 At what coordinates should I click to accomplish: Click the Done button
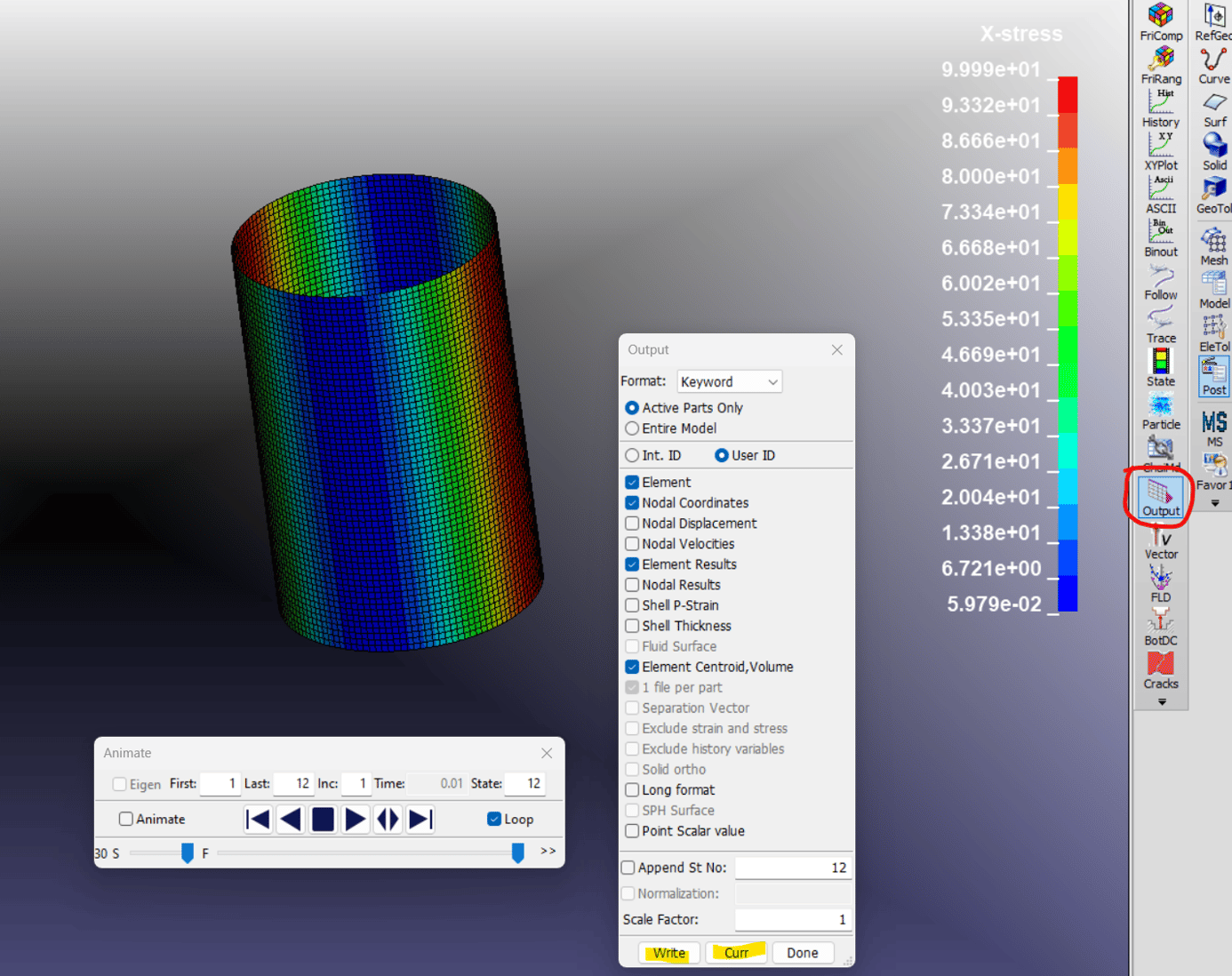tap(802, 952)
